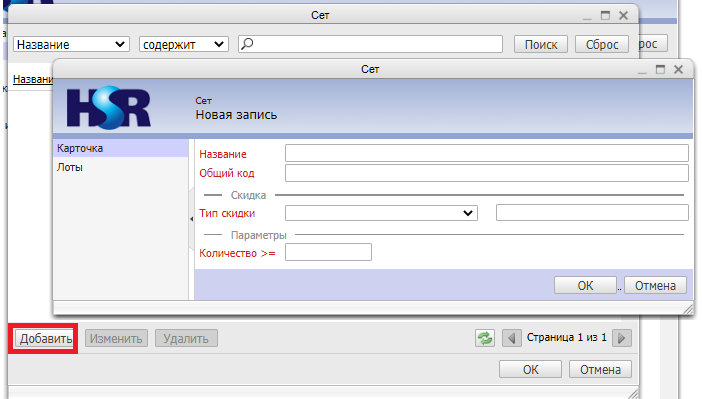This screenshot has width=702, height=399.
Task: Focus the discount value field beside Тип скидки
Action: 592,213
